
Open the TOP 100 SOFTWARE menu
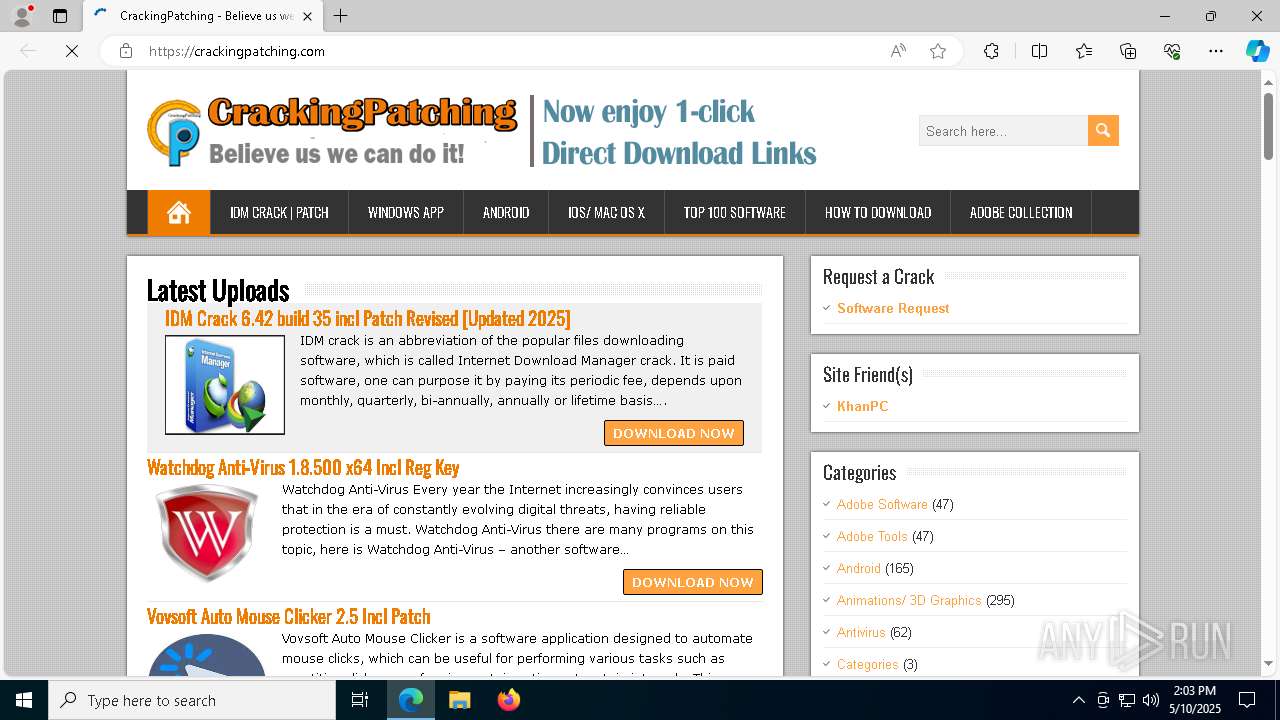click(x=735, y=212)
